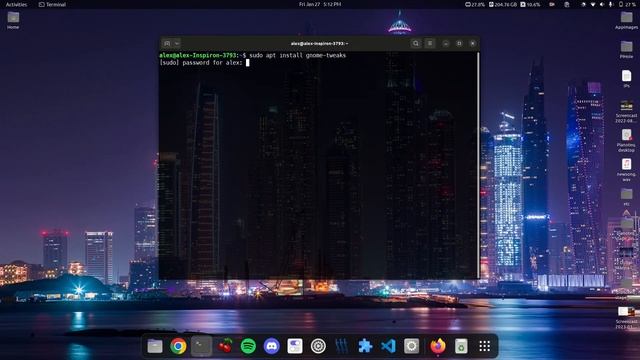Open the circular white ring app in the dock

tap(318, 346)
